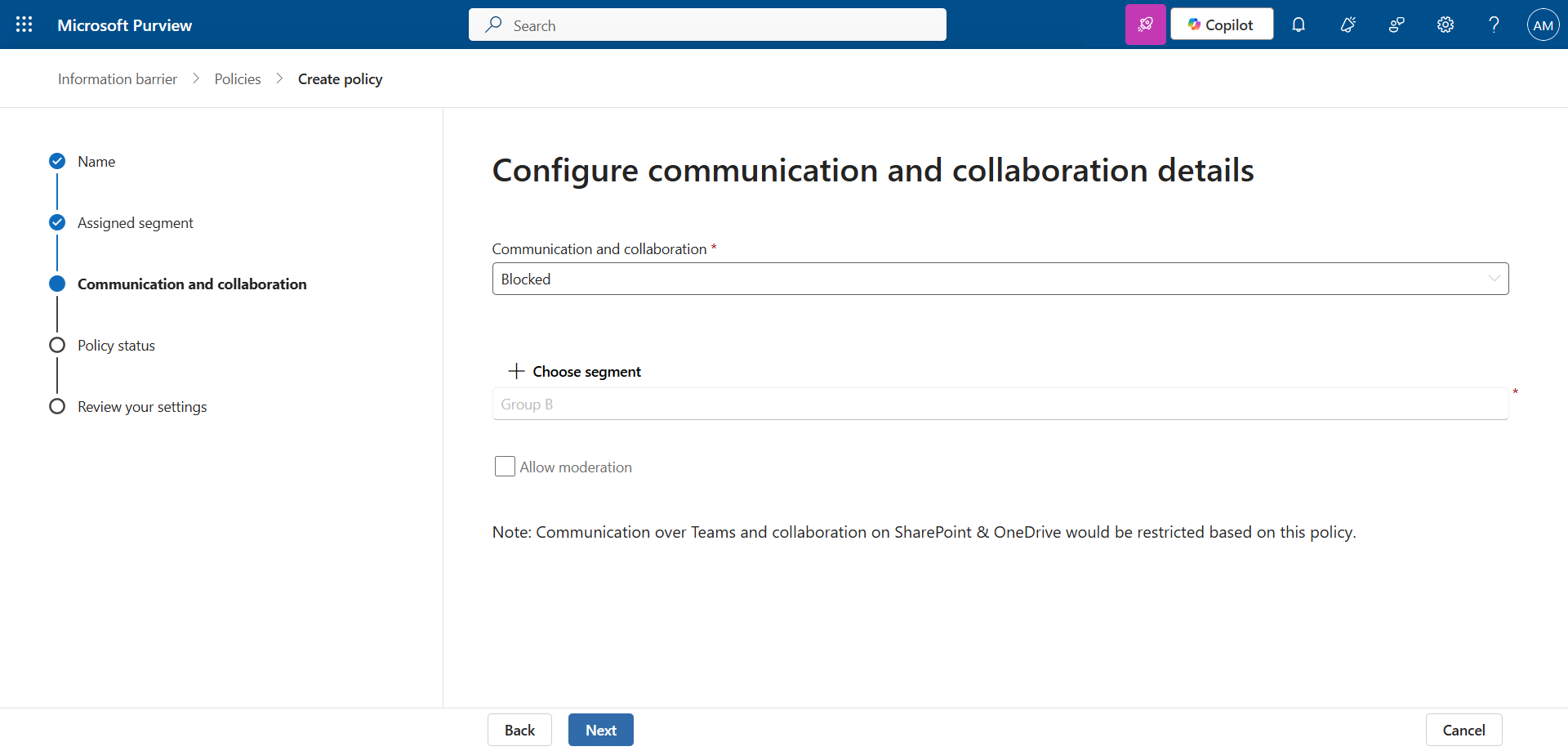Enable the Allow moderation checkbox
The width and height of the screenshot is (1568, 751).
click(x=505, y=467)
